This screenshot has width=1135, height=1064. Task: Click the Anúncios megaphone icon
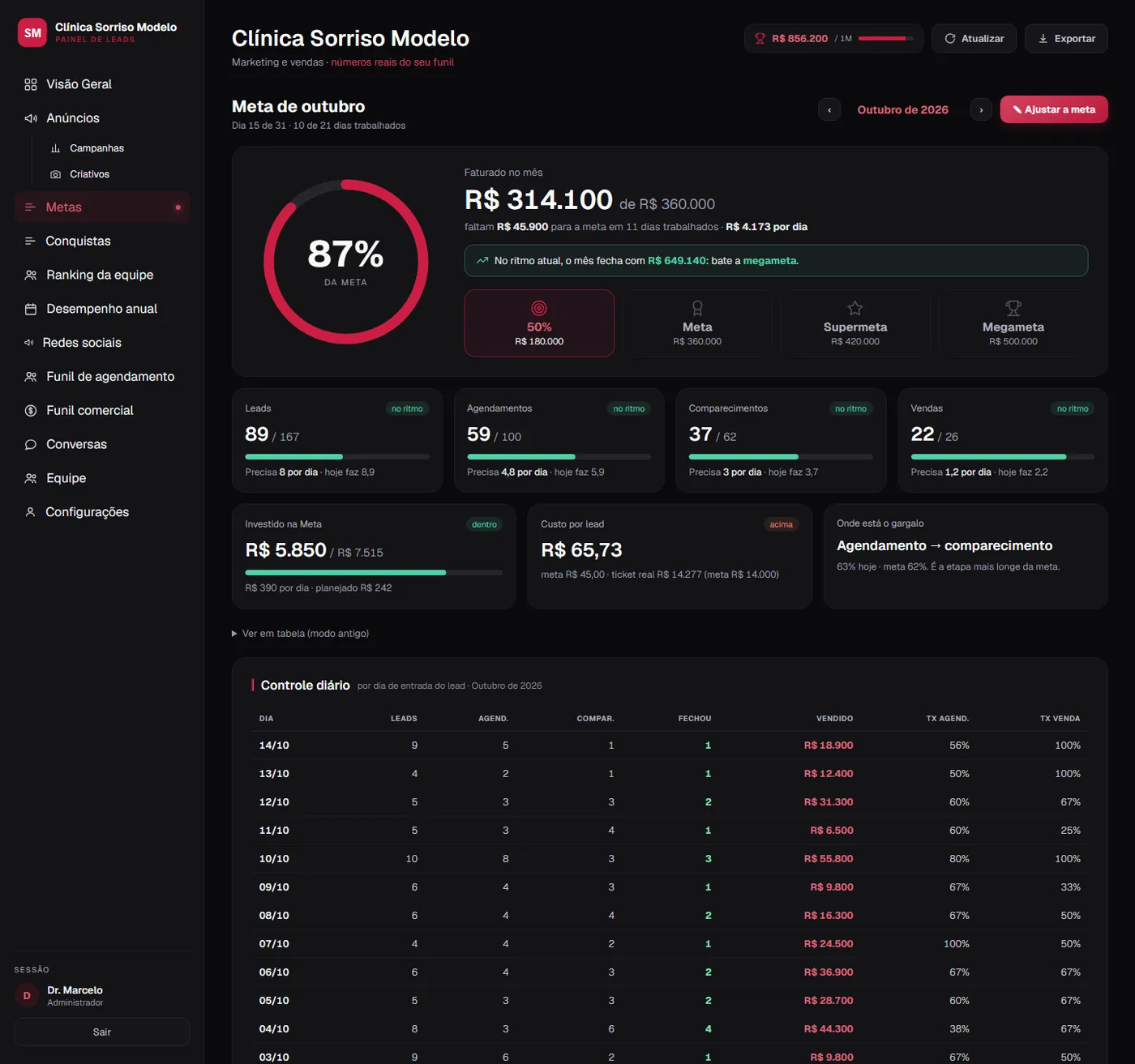pyautogui.click(x=31, y=118)
